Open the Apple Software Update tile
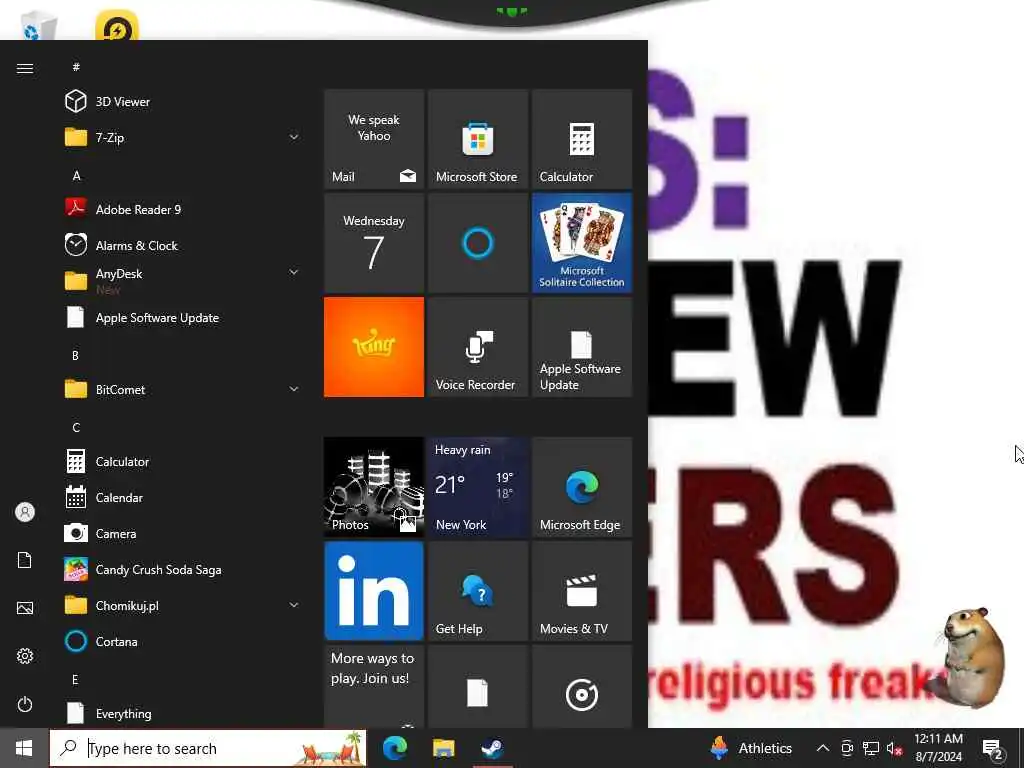 click(x=582, y=347)
